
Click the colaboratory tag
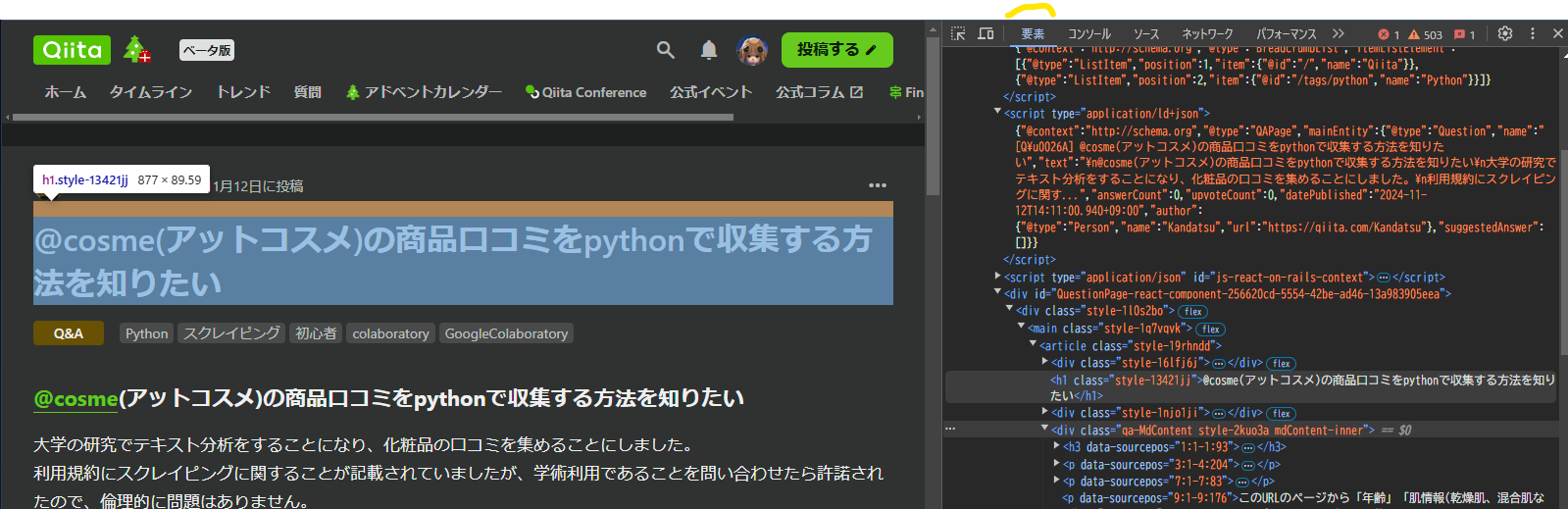pos(391,333)
